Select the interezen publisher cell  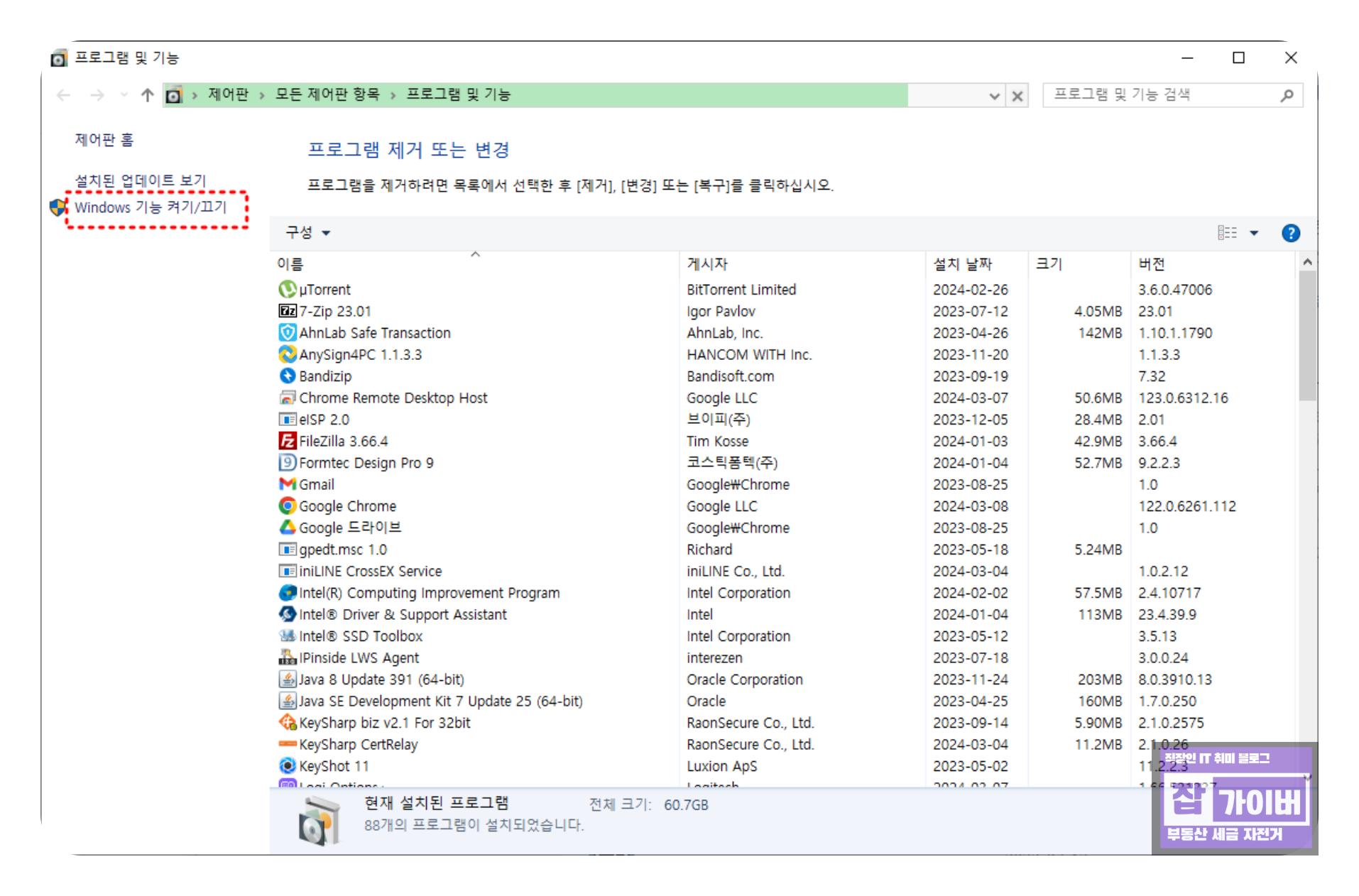714,657
